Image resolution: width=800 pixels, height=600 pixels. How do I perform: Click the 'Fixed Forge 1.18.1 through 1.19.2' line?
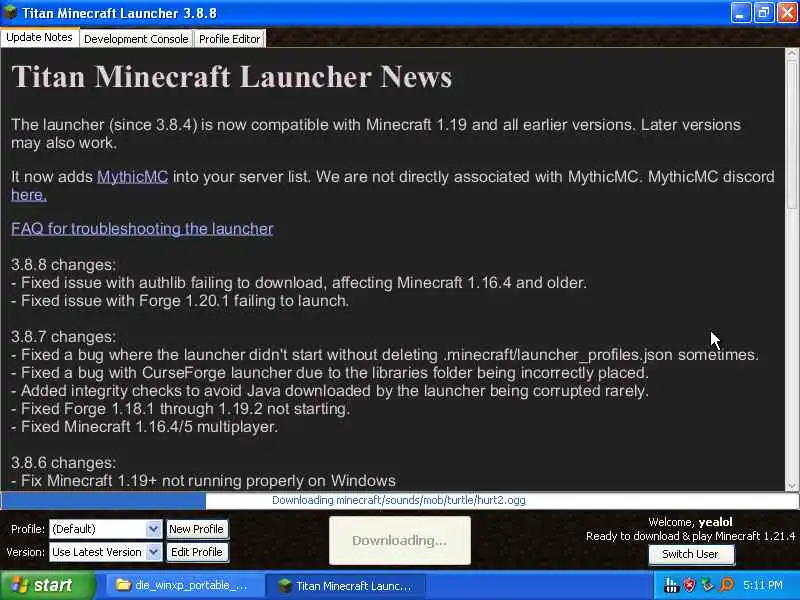pyautogui.click(x=181, y=409)
